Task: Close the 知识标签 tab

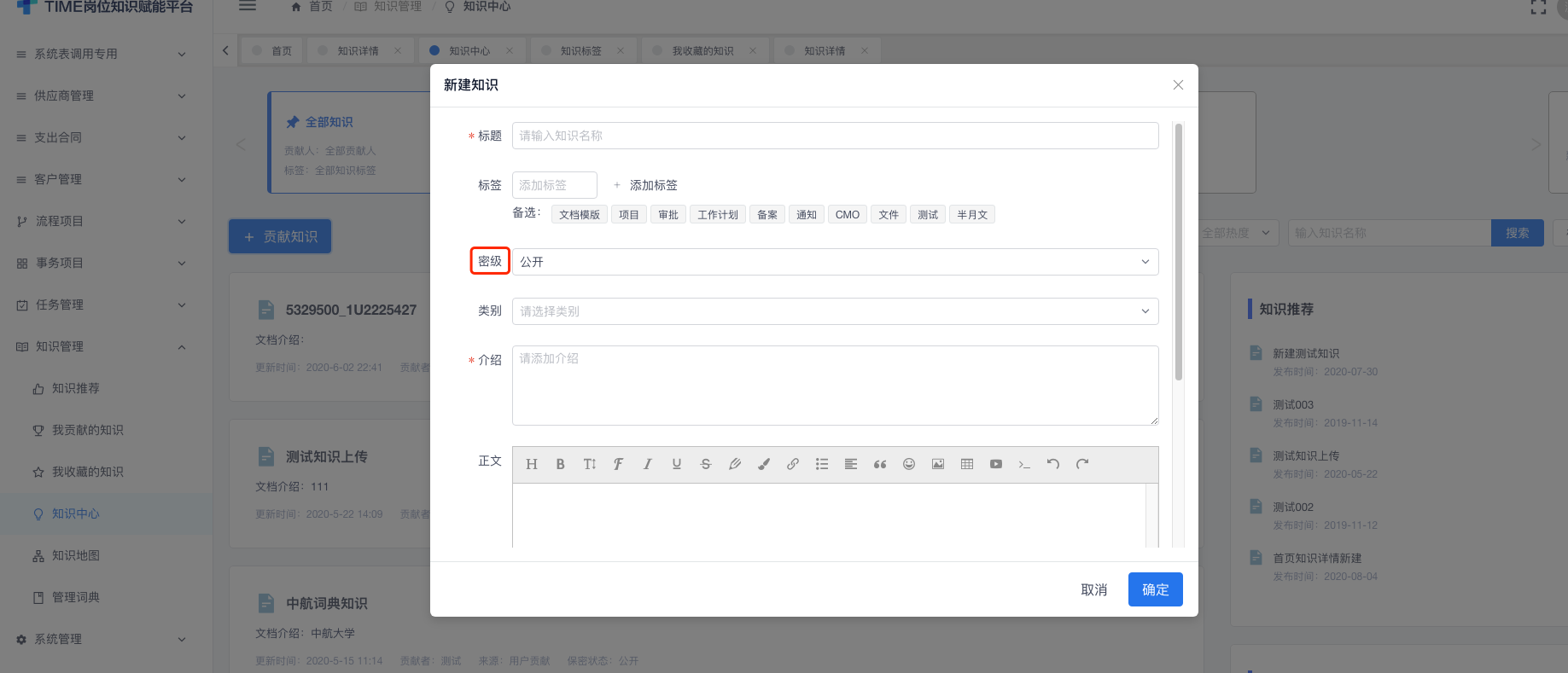Action: [x=621, y=50]
